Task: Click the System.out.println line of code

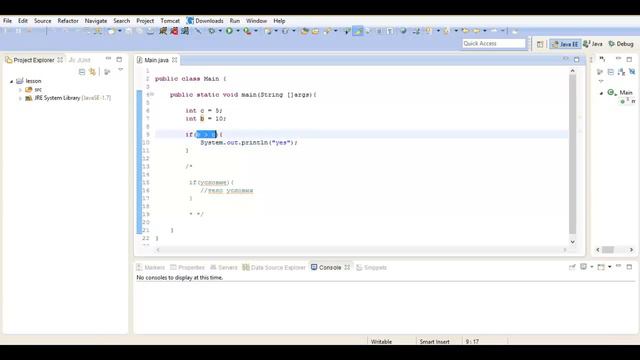Action: pyautogui.click(x=249, y=142)
